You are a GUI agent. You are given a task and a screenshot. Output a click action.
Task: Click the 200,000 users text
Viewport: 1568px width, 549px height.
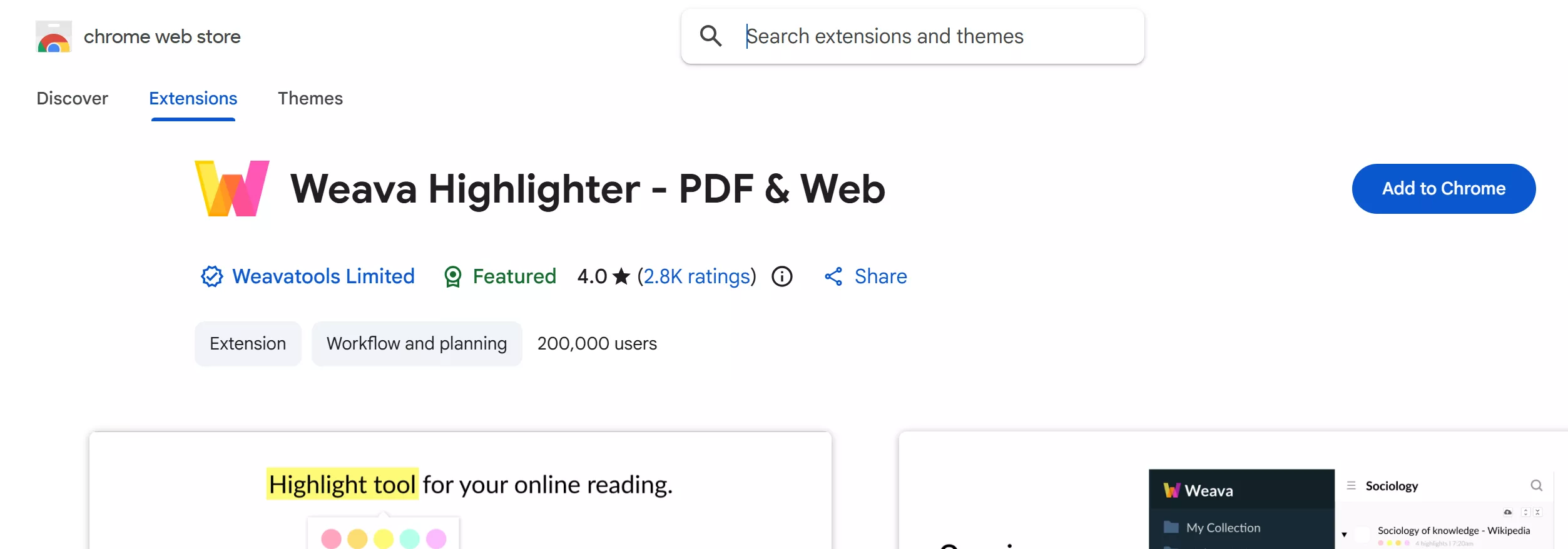[x=597, y=343]
